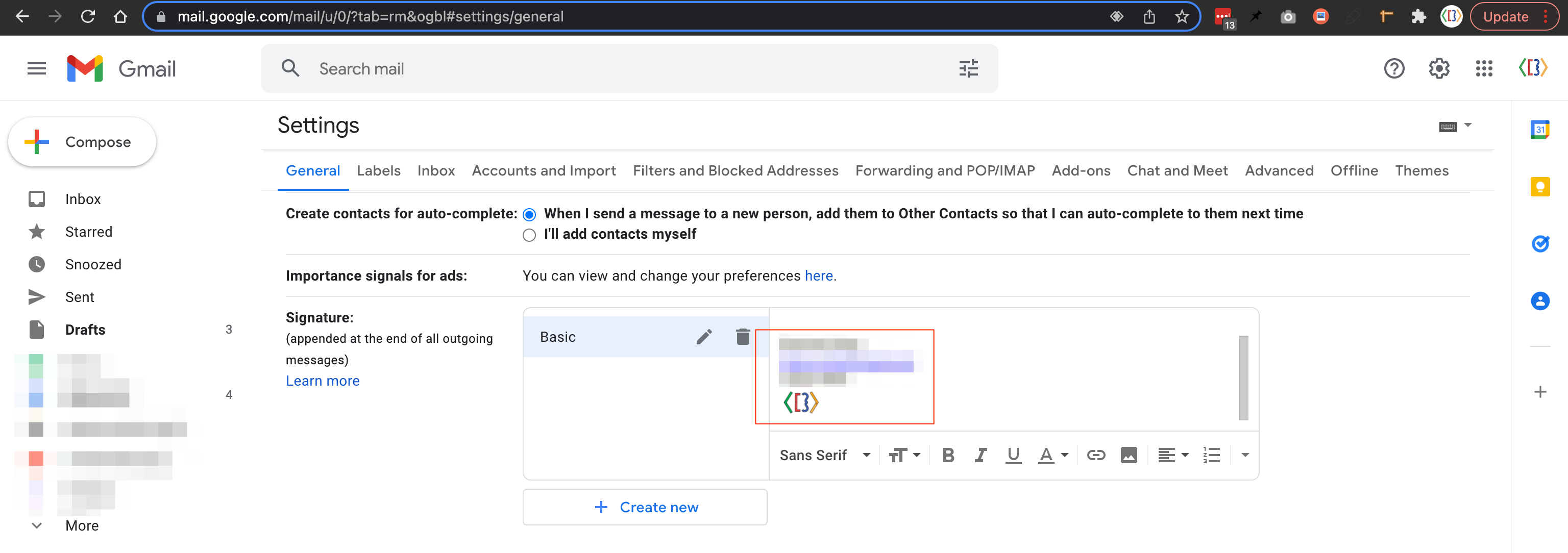Viewport: 1568px width, 553px height.
Task: Open the Extensions puzzle icon
Action: 1418,16
